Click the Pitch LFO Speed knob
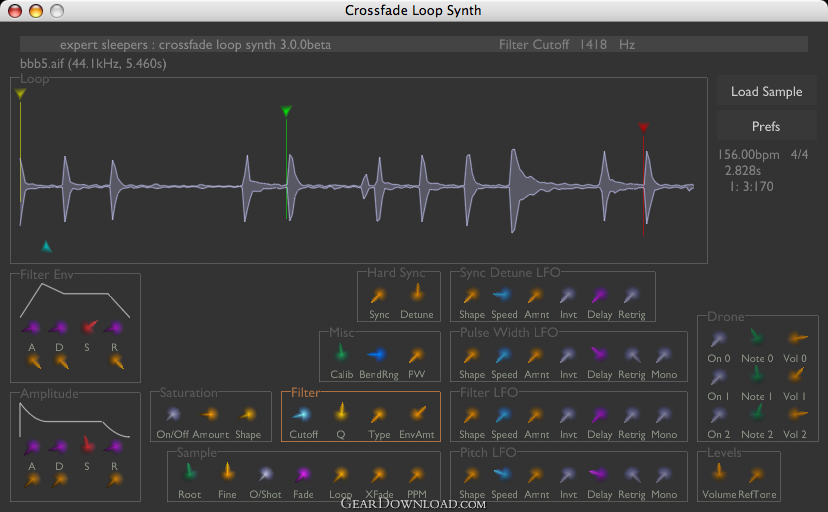828x512 pixels. coord(503,474)
